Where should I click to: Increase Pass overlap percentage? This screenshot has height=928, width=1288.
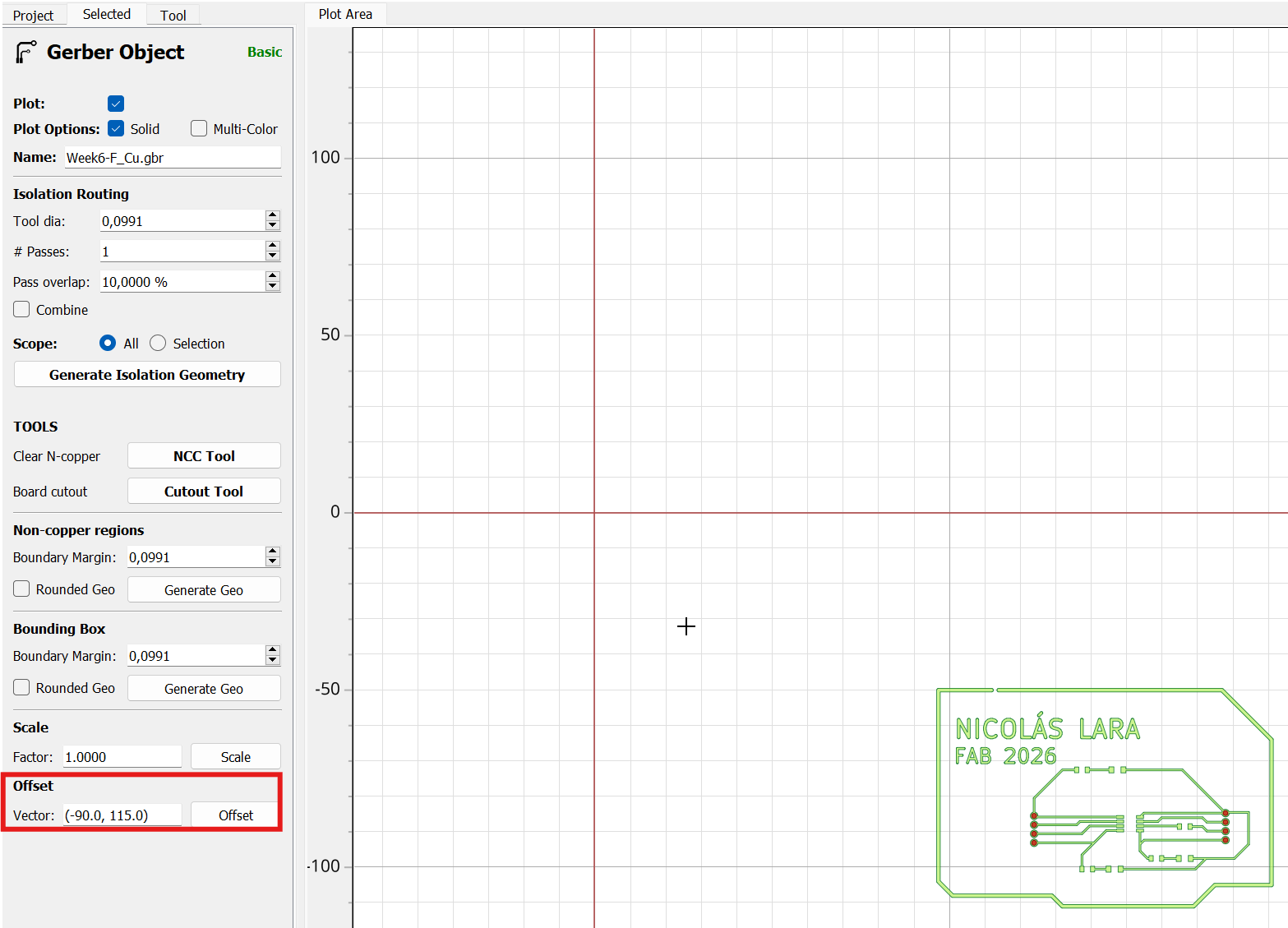coord(273,276)
